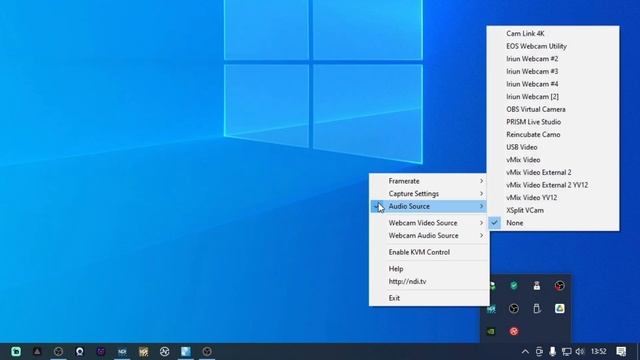640x360 pixels.
Task: Open the Webcam Audio Source submenu
Action: tap(429, 236)
